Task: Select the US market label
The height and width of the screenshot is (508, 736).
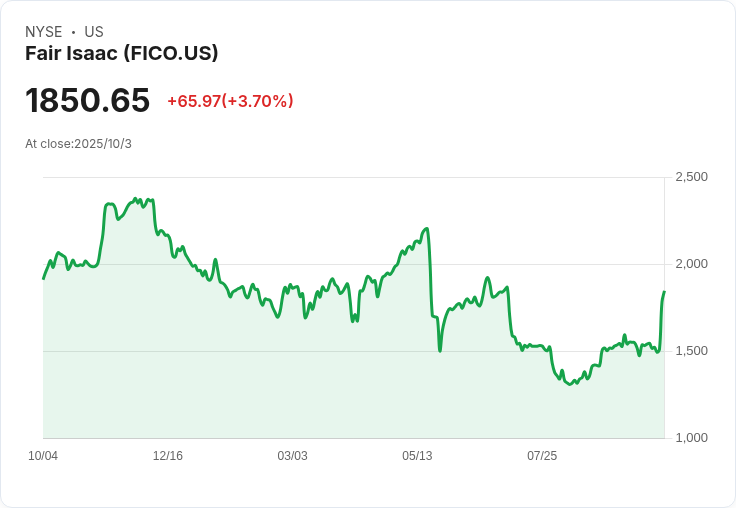Action: (94, 32)
